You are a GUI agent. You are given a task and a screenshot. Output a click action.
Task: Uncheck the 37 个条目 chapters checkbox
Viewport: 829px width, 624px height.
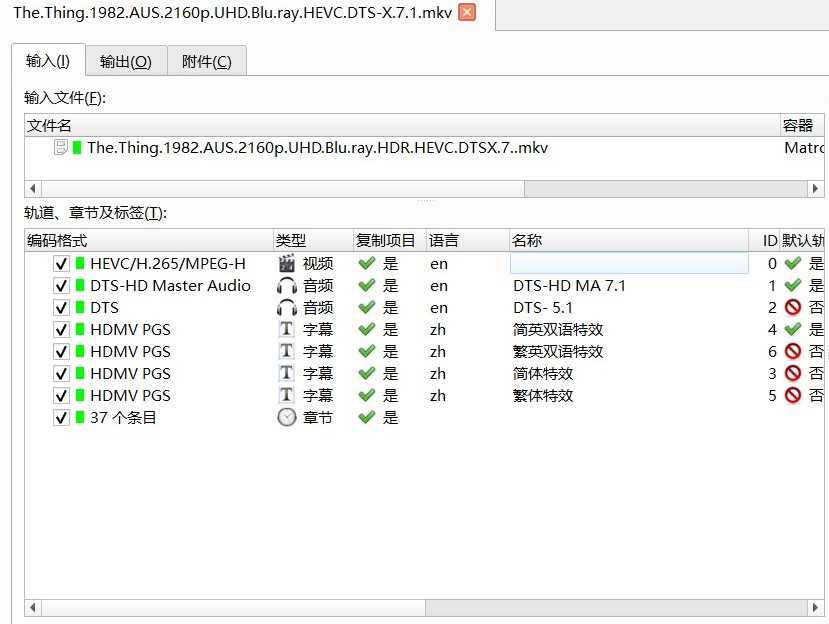point(61,418)
